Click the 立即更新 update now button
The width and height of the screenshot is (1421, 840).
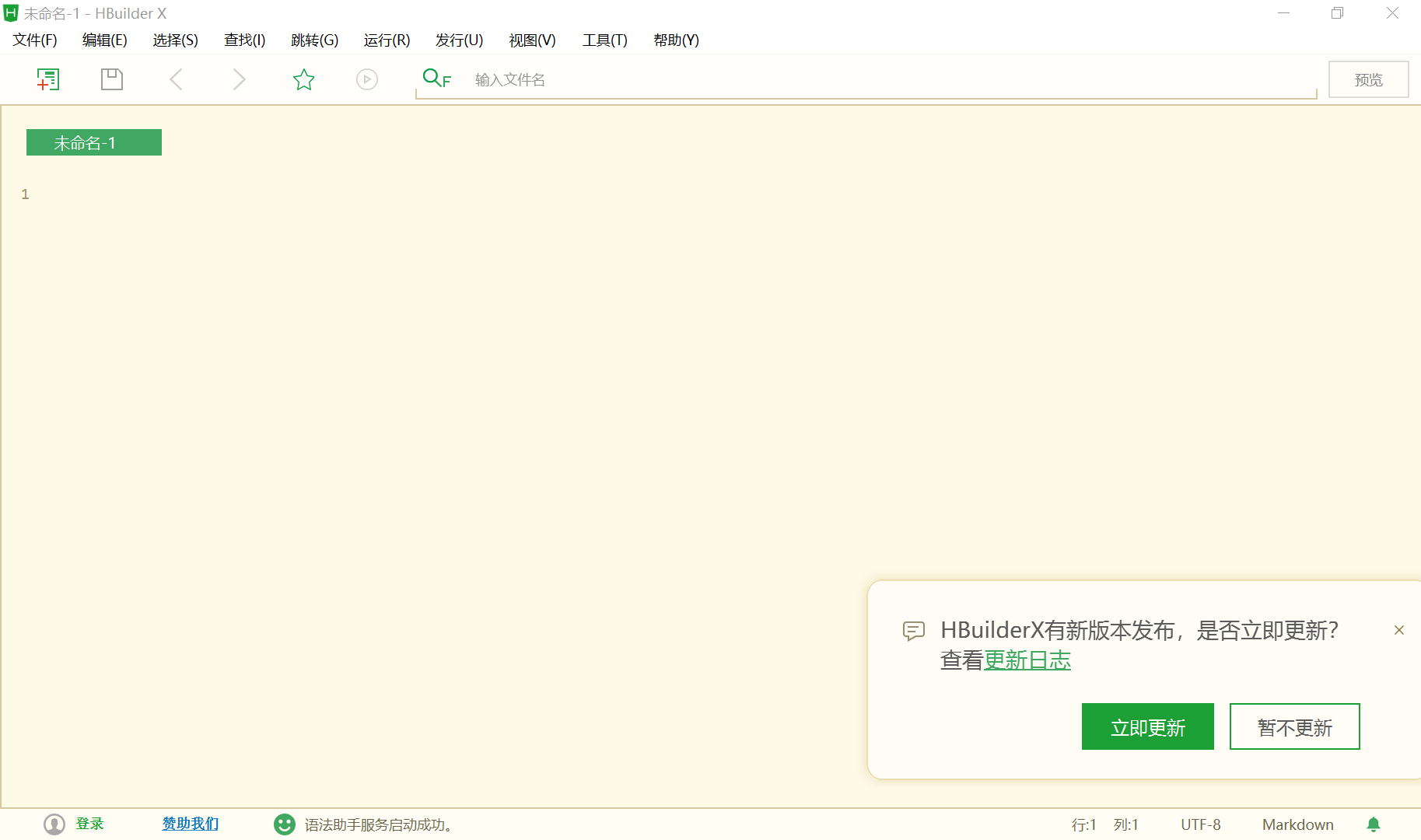[x=1148, y=726]
